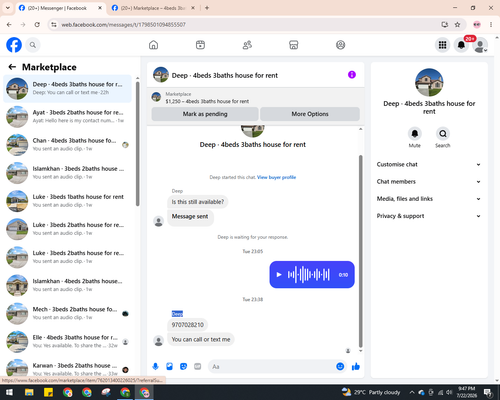
Task: Click 'You can call or text me' message
Action: tap(201, 339)
